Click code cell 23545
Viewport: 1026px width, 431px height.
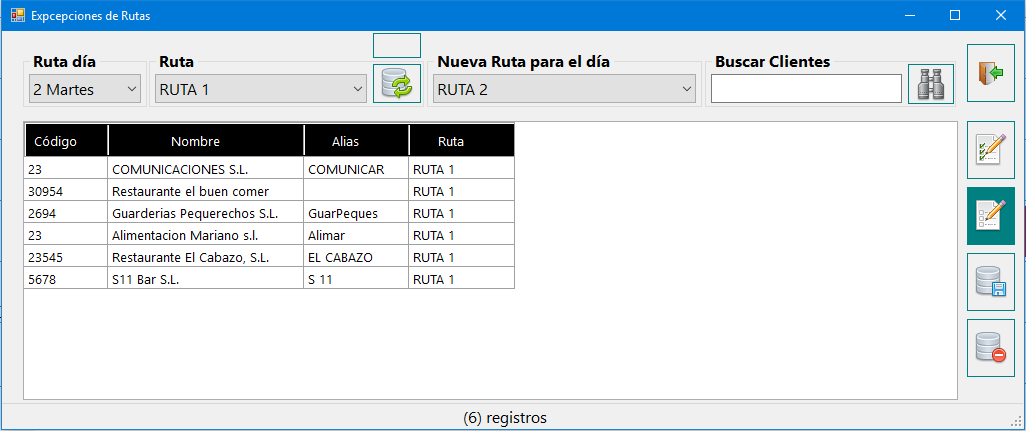pyautogui.click(x=66, y=258)
